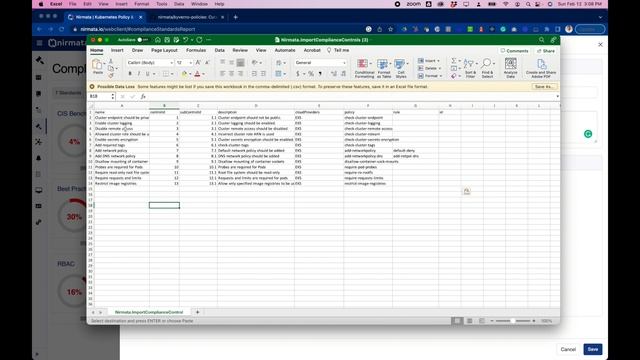Apply Bold formatting

(130, 74)
